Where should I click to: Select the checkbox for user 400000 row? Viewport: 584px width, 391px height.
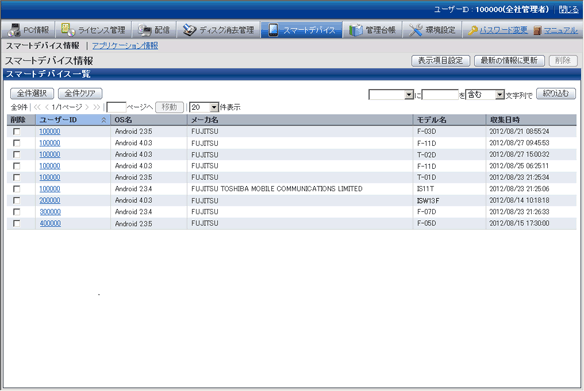16,223
